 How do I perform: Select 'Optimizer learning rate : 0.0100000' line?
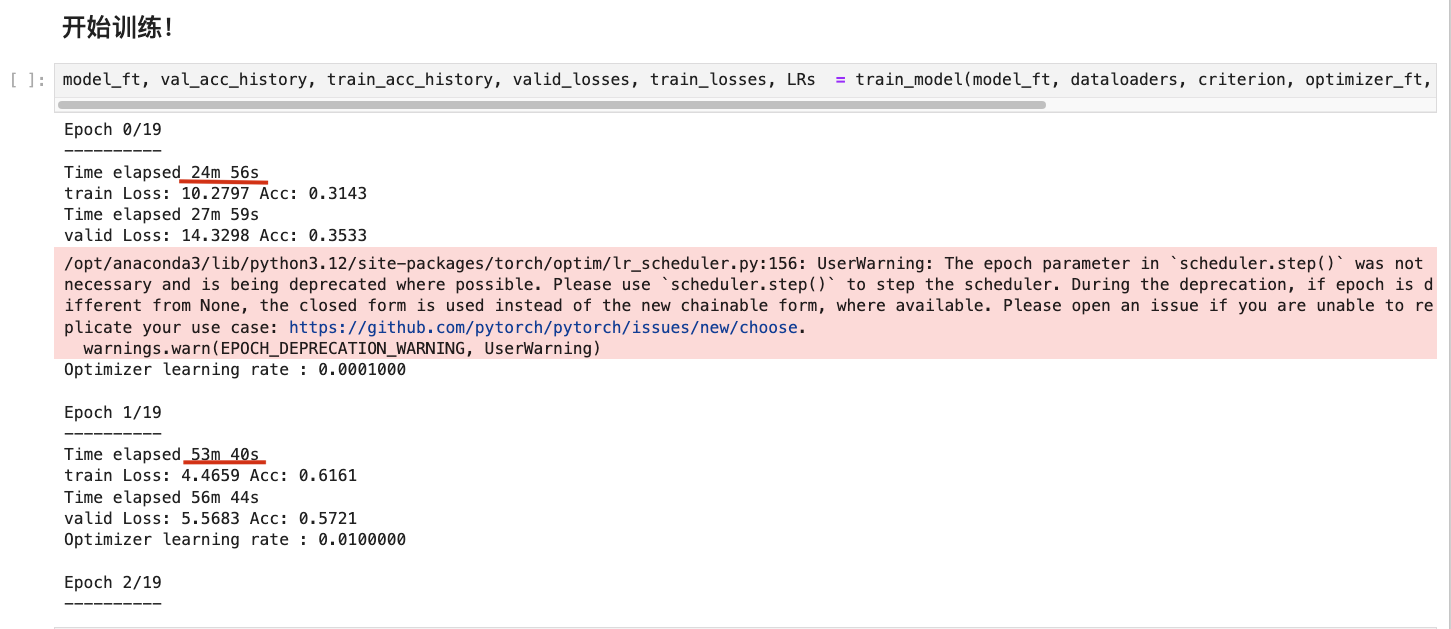(x=235, y=540)
